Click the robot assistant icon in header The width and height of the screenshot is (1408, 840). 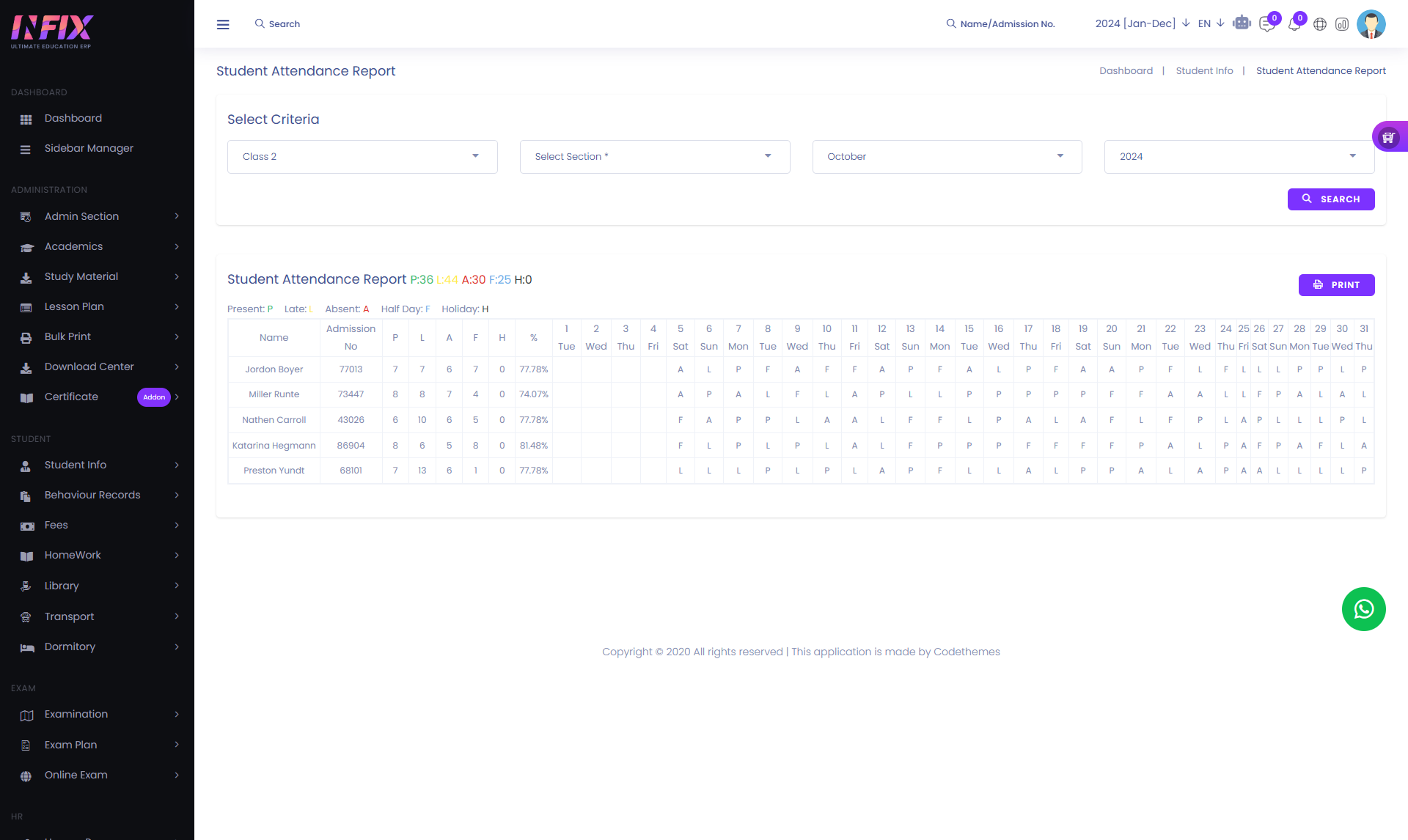click(x=1242, y=23)
